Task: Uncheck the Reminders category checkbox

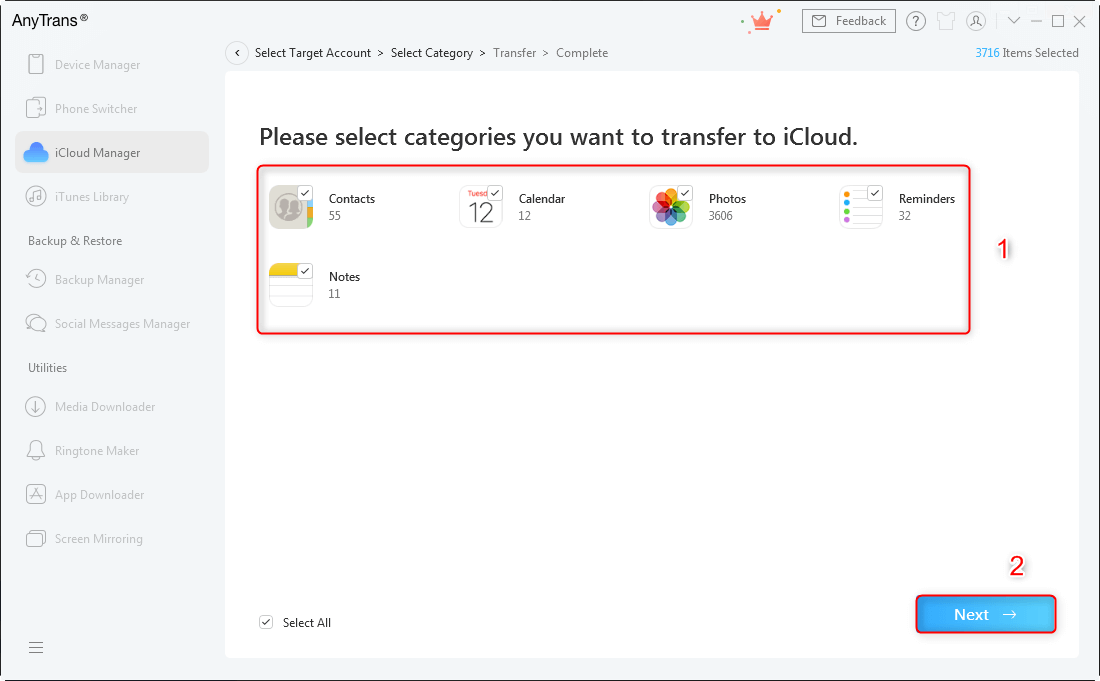Action: (875, 193)
